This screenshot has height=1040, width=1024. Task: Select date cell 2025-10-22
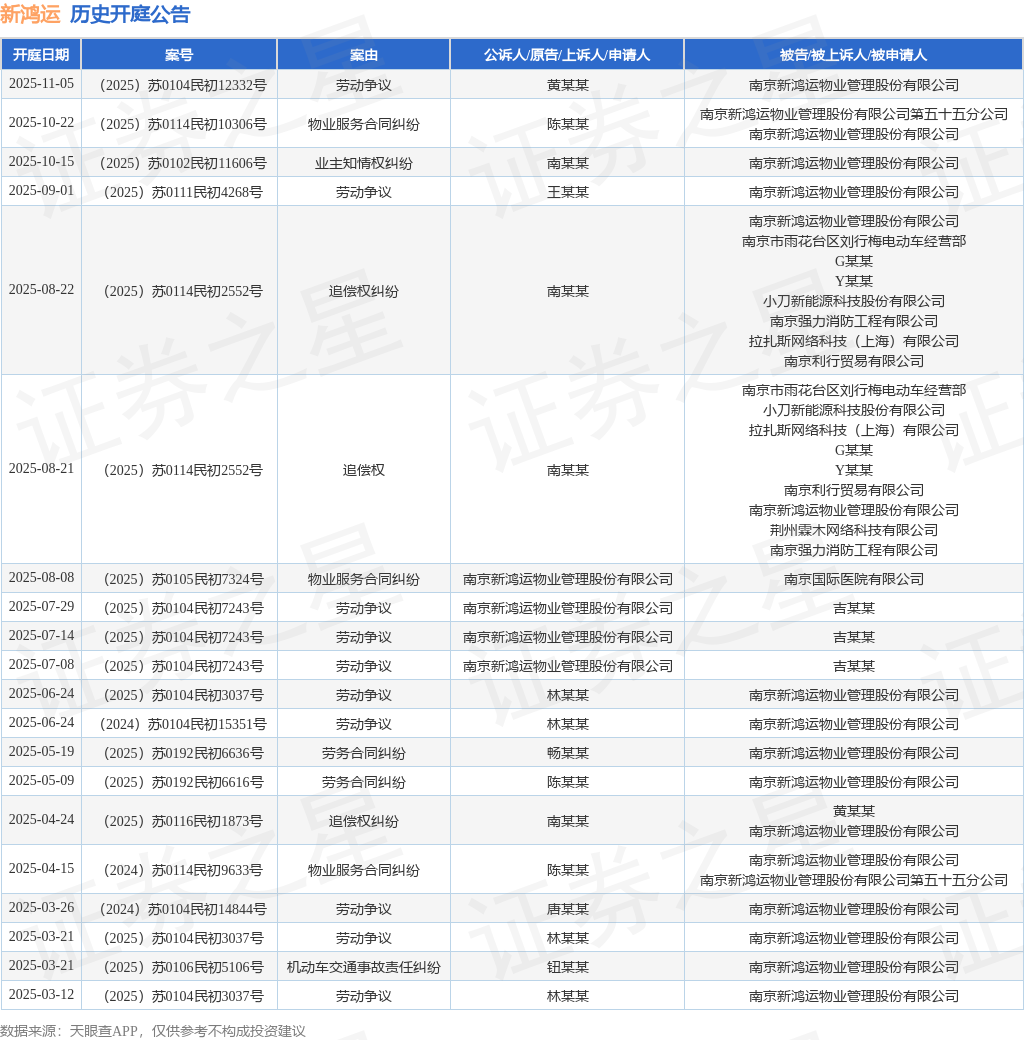tap(41, 123)
